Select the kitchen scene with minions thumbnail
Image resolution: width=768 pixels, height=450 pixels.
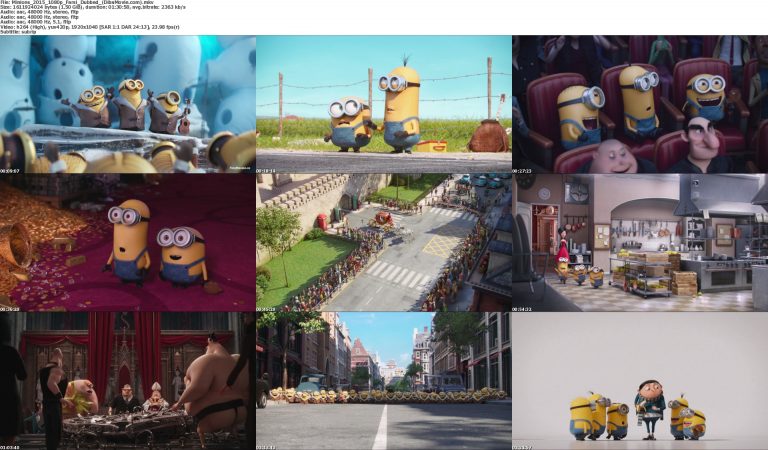[640, 242]
